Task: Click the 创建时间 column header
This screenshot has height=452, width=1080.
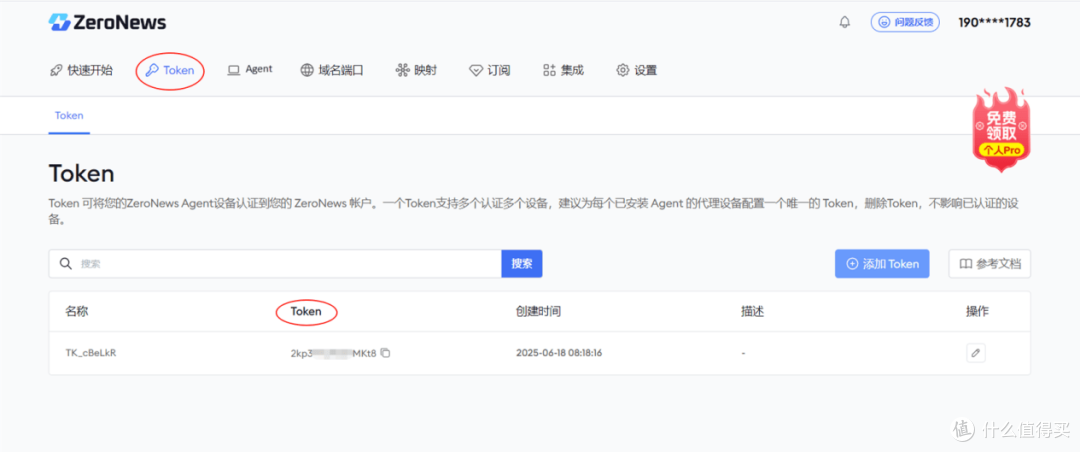Action: (538, 311)
